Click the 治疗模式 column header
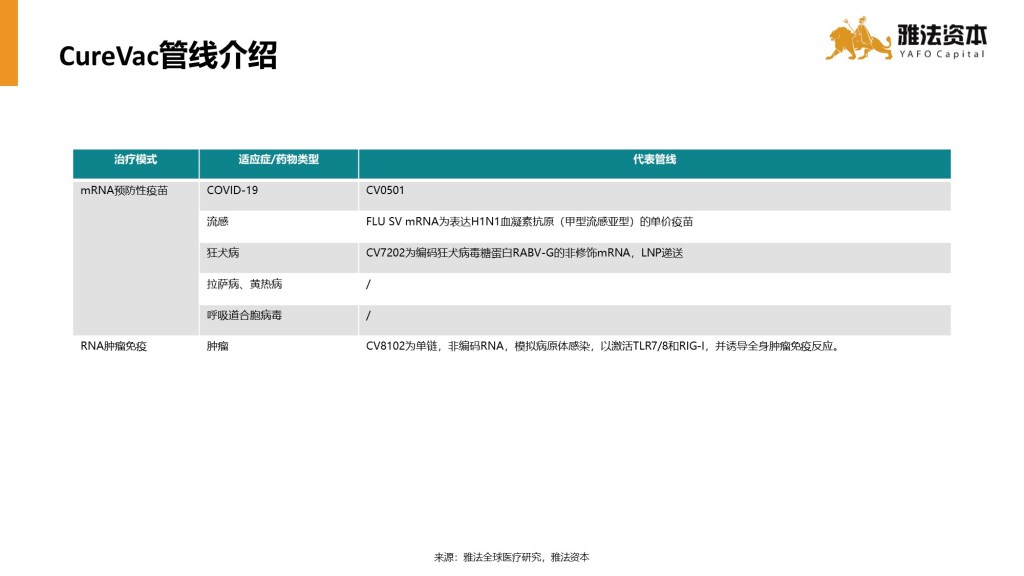The height and width of the screenshot is (576, 1024). tap(135, 160)
